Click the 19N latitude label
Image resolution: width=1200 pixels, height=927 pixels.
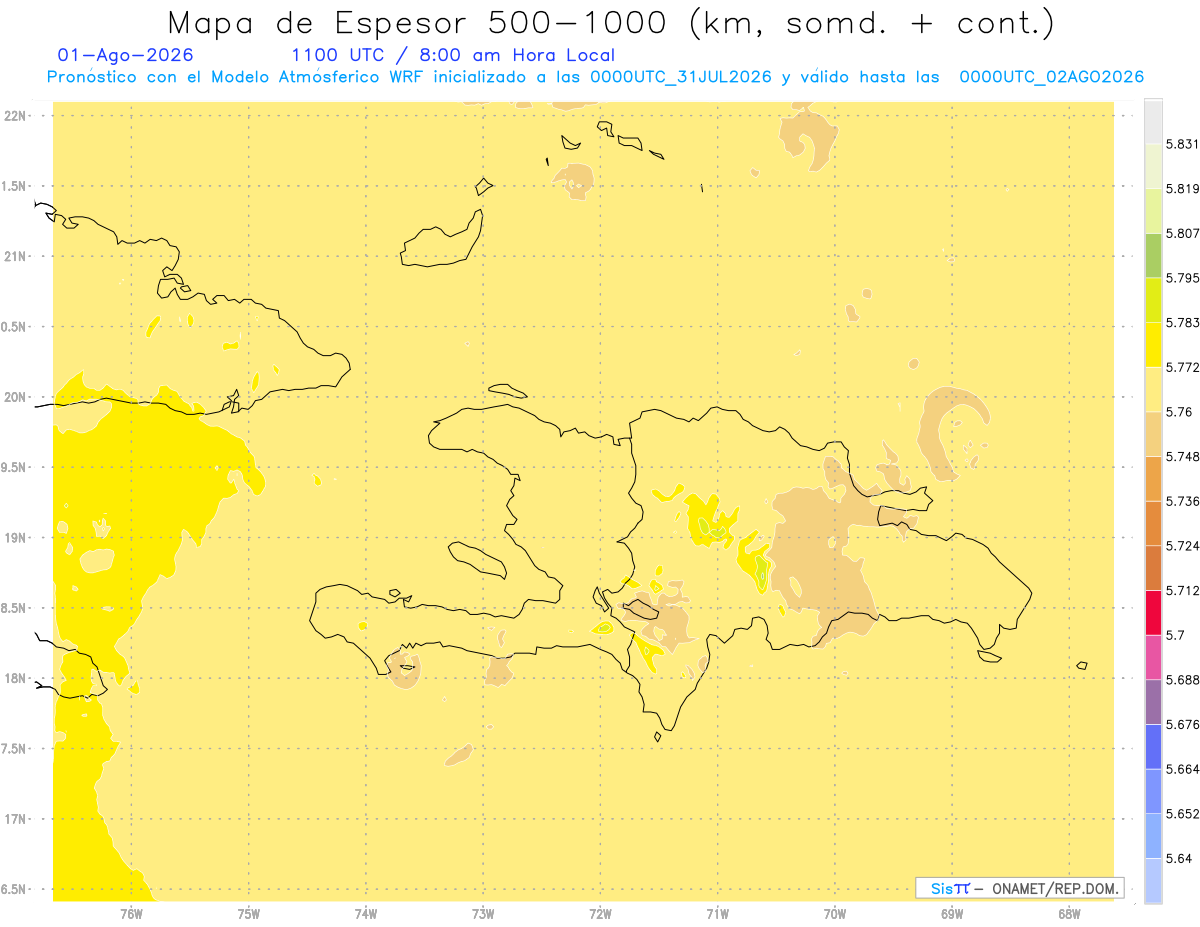[x=15, y=538]
